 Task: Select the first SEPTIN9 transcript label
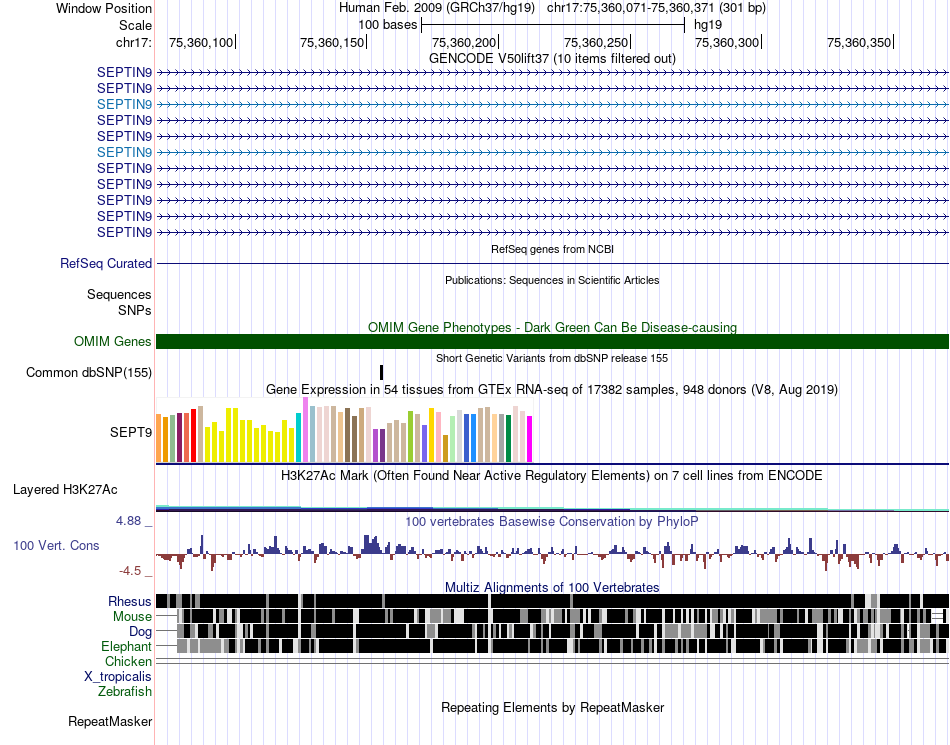[x=124, y=73]
